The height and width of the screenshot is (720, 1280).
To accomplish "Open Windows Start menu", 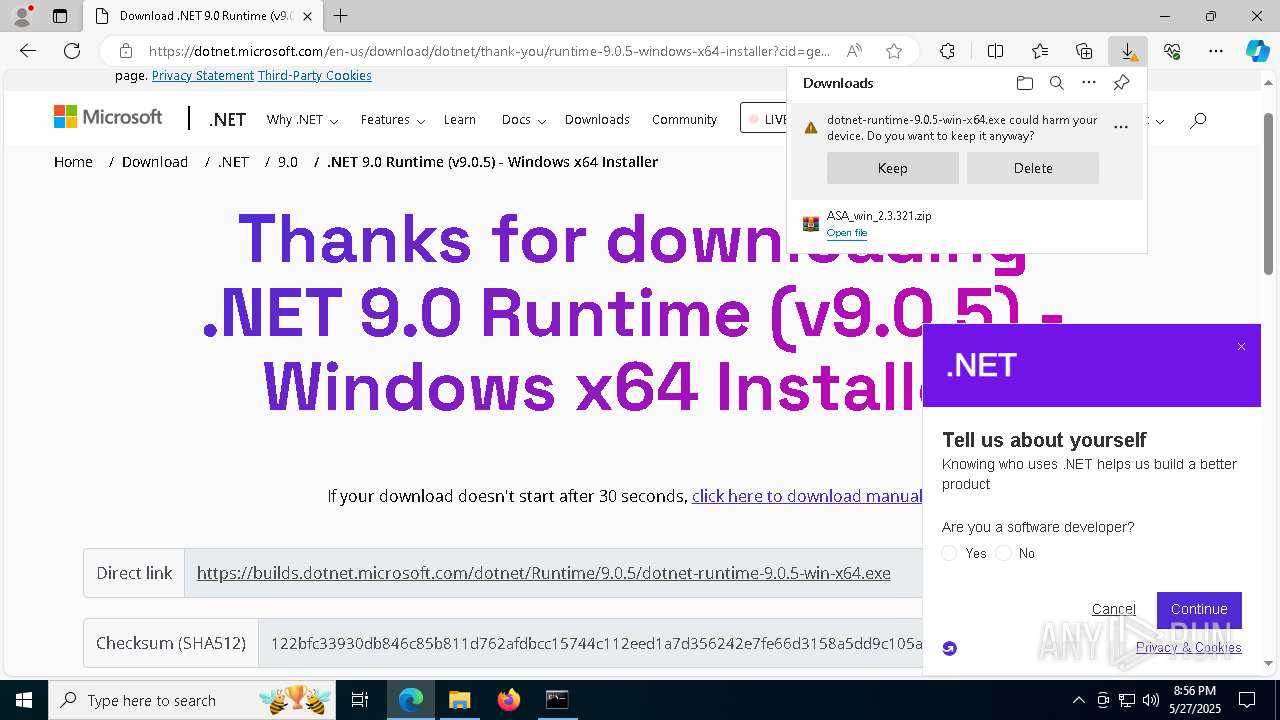I will click(24, 700).
